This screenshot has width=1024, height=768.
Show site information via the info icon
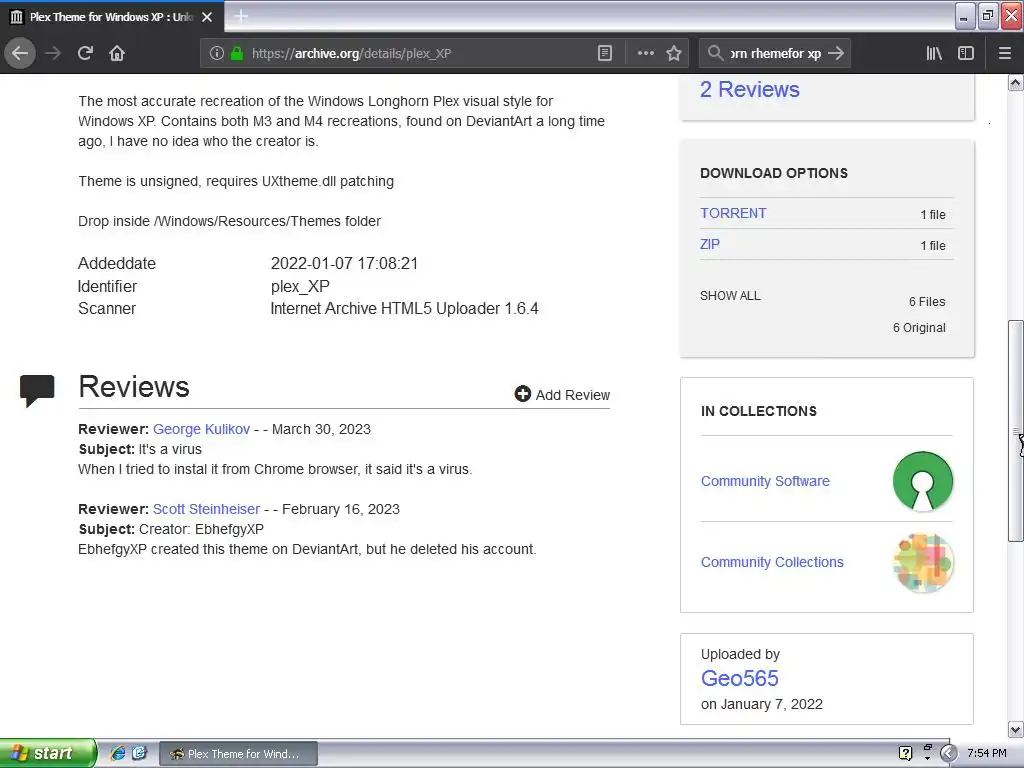pyautogui.click(x=217, y=54)
